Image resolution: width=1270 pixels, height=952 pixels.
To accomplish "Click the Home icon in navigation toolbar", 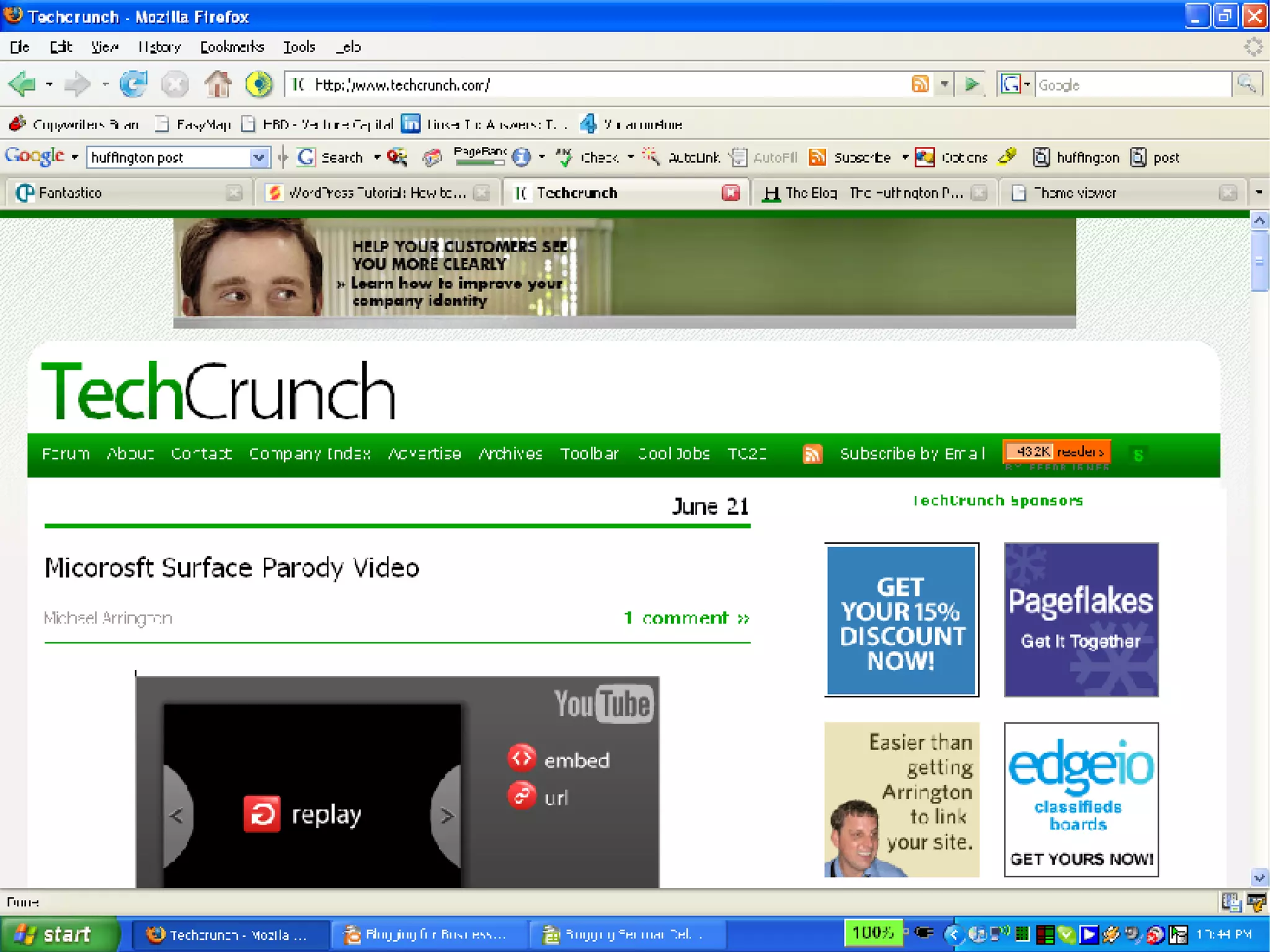I will pos(218,84).
